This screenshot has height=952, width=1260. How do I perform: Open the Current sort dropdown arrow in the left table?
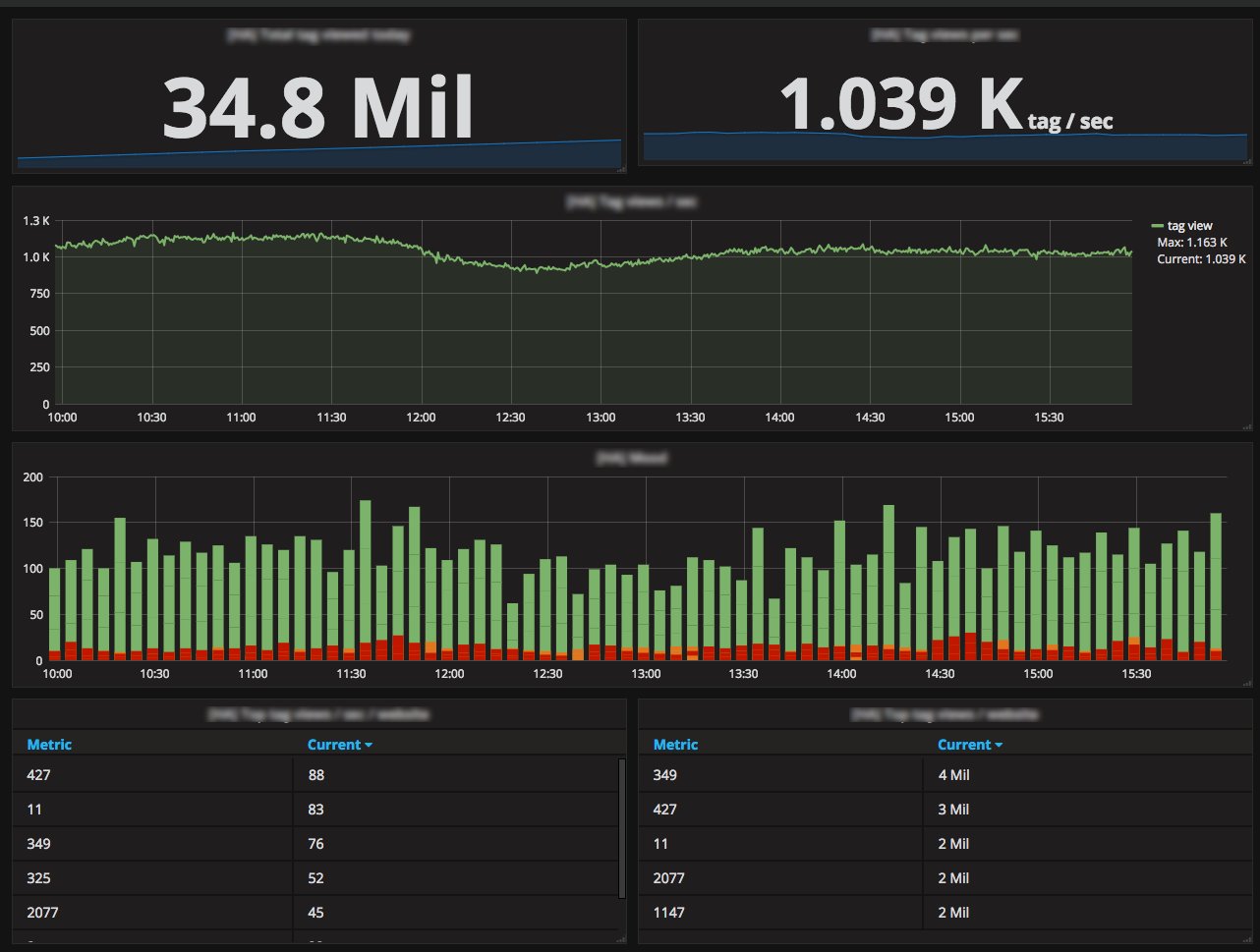(368, 745)
